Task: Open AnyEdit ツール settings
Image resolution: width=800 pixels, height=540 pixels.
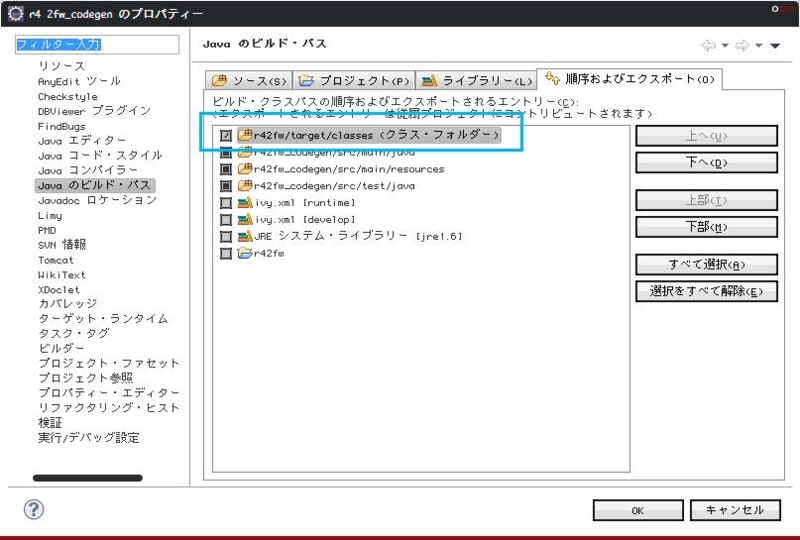Action: (x=79, y=81)
